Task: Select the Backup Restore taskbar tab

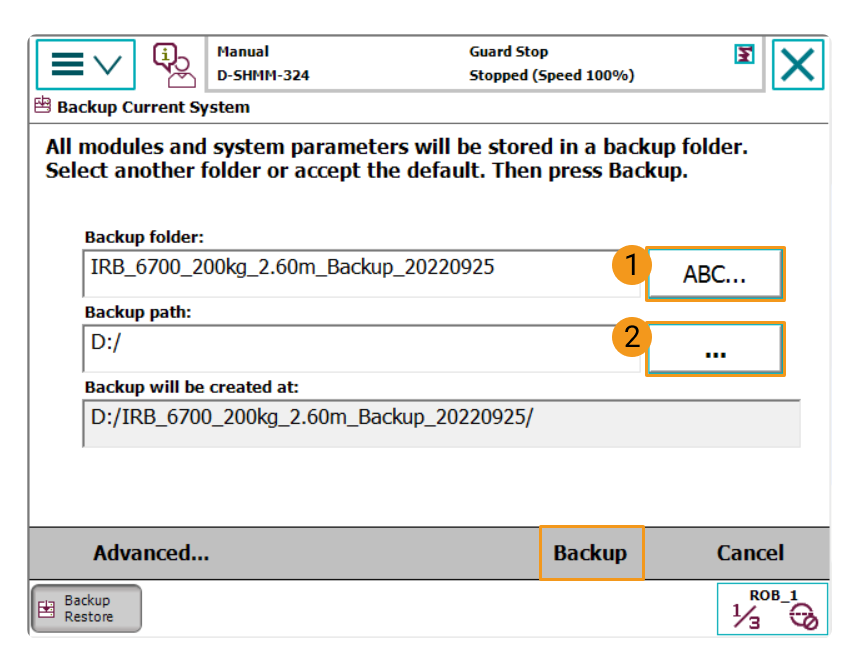Action: click(86, 608)
